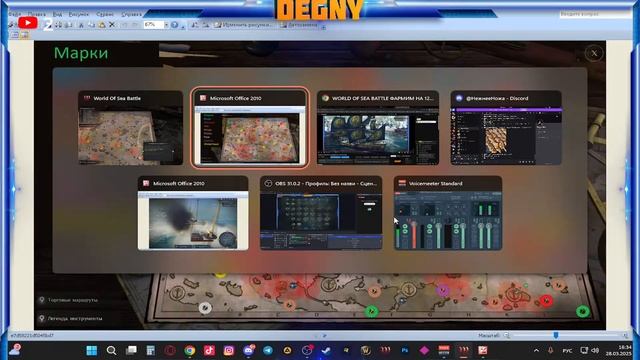Open the taskbar Search

click(x=111, y=350)
